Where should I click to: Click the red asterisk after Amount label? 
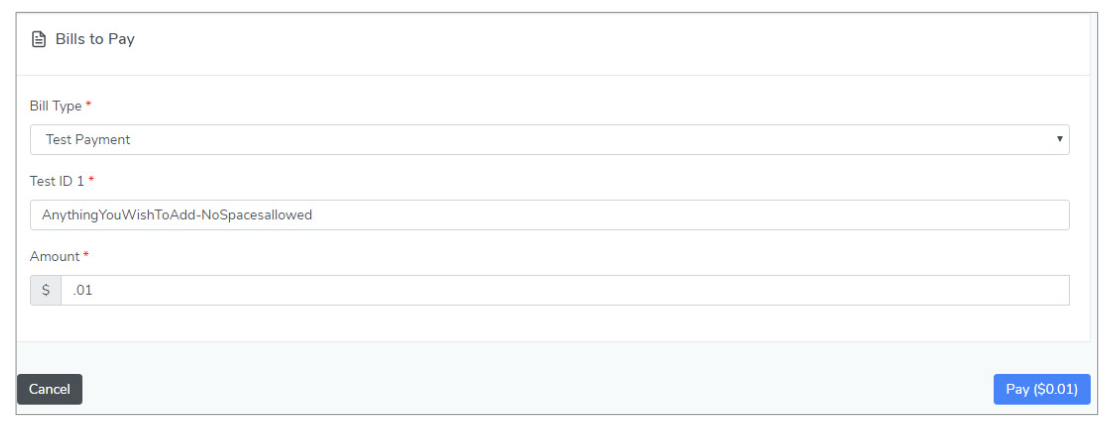click(86, 256)
